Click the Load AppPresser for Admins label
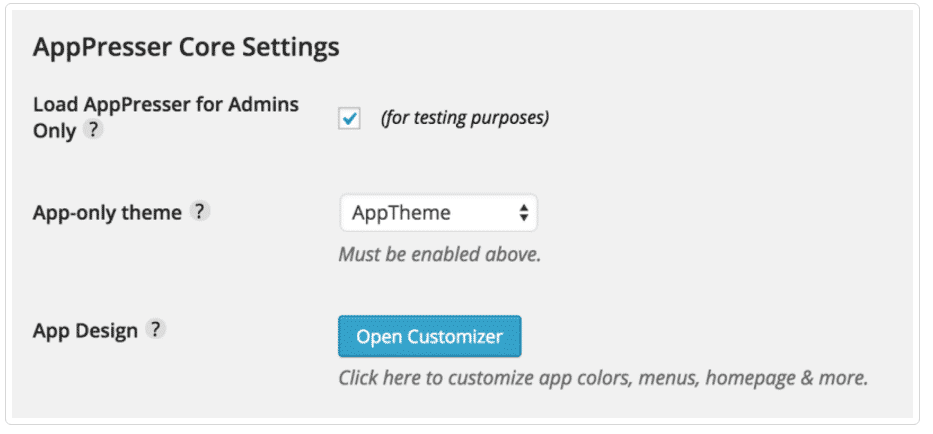The image size is (933, 434). coord(165,105)
